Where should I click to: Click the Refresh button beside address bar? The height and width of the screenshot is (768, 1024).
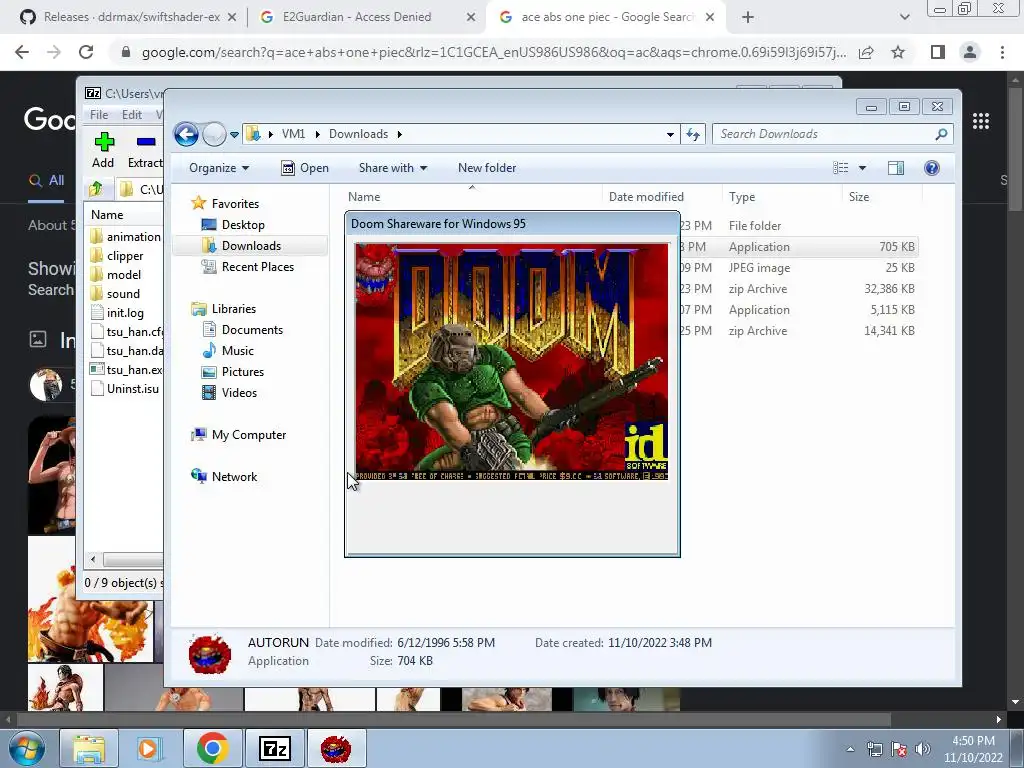(x=693, y=135)
